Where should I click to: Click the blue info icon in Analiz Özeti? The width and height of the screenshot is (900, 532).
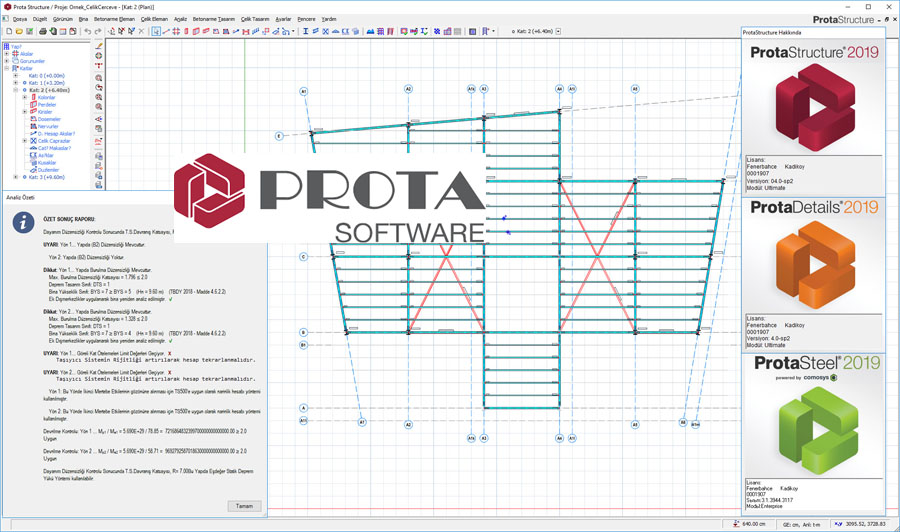23,222
